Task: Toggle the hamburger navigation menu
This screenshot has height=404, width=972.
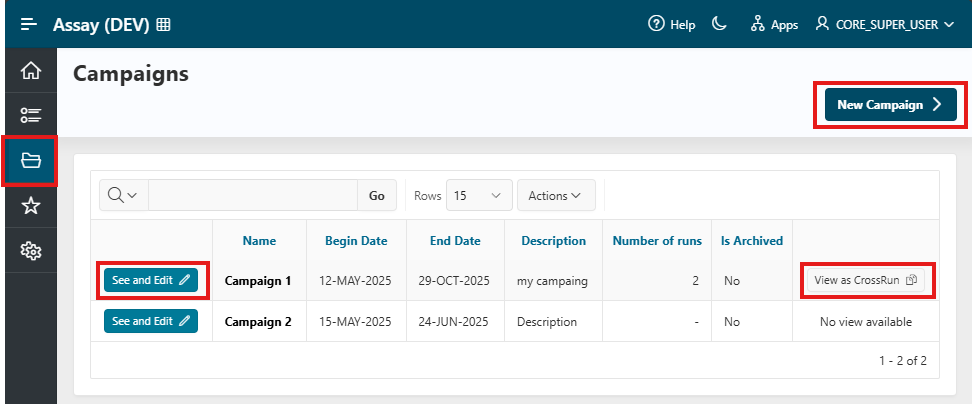Action: (29, 25)
